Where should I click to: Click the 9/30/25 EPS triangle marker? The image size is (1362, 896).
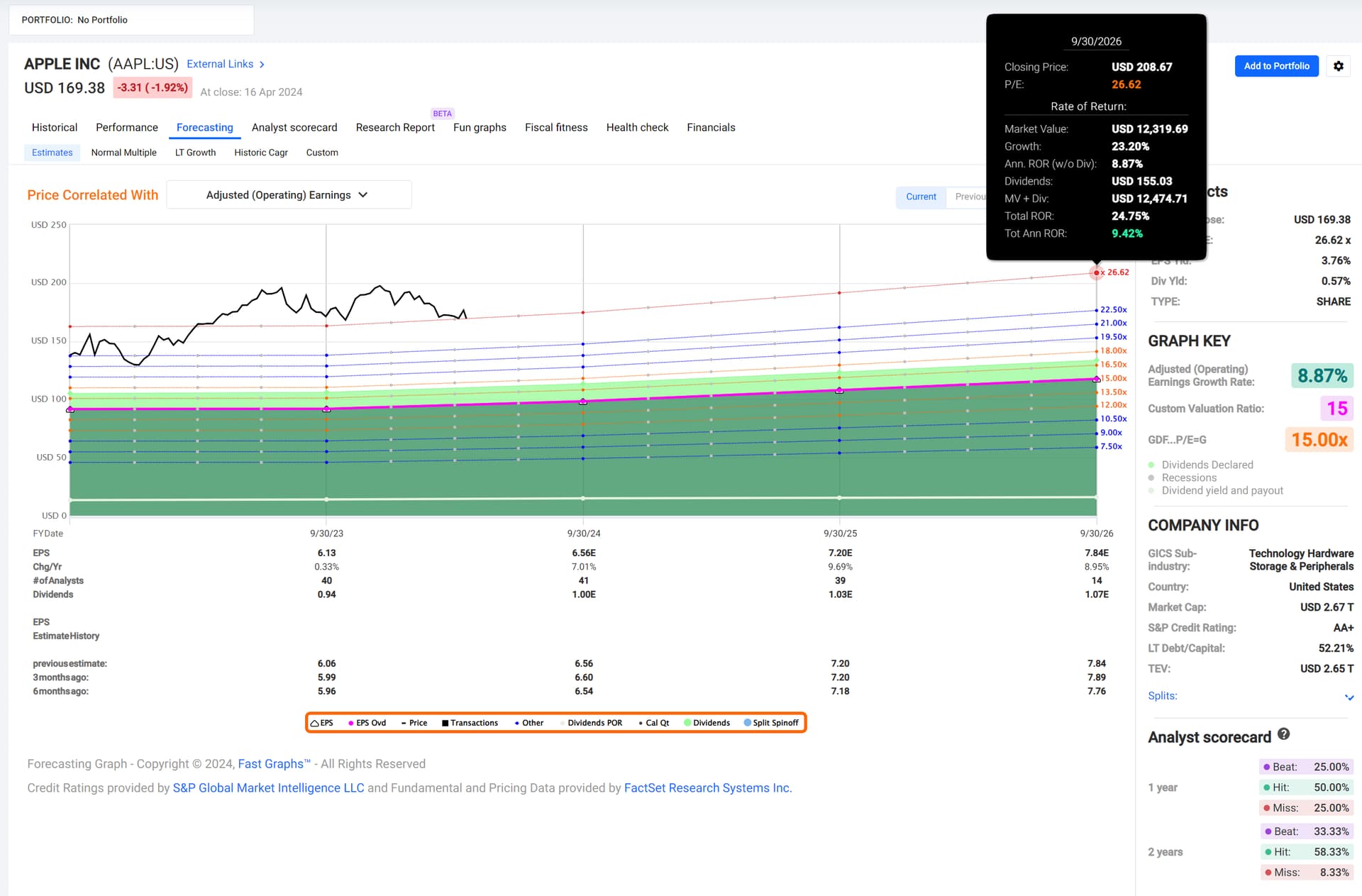pyautogui.click(x=839, y=390)
